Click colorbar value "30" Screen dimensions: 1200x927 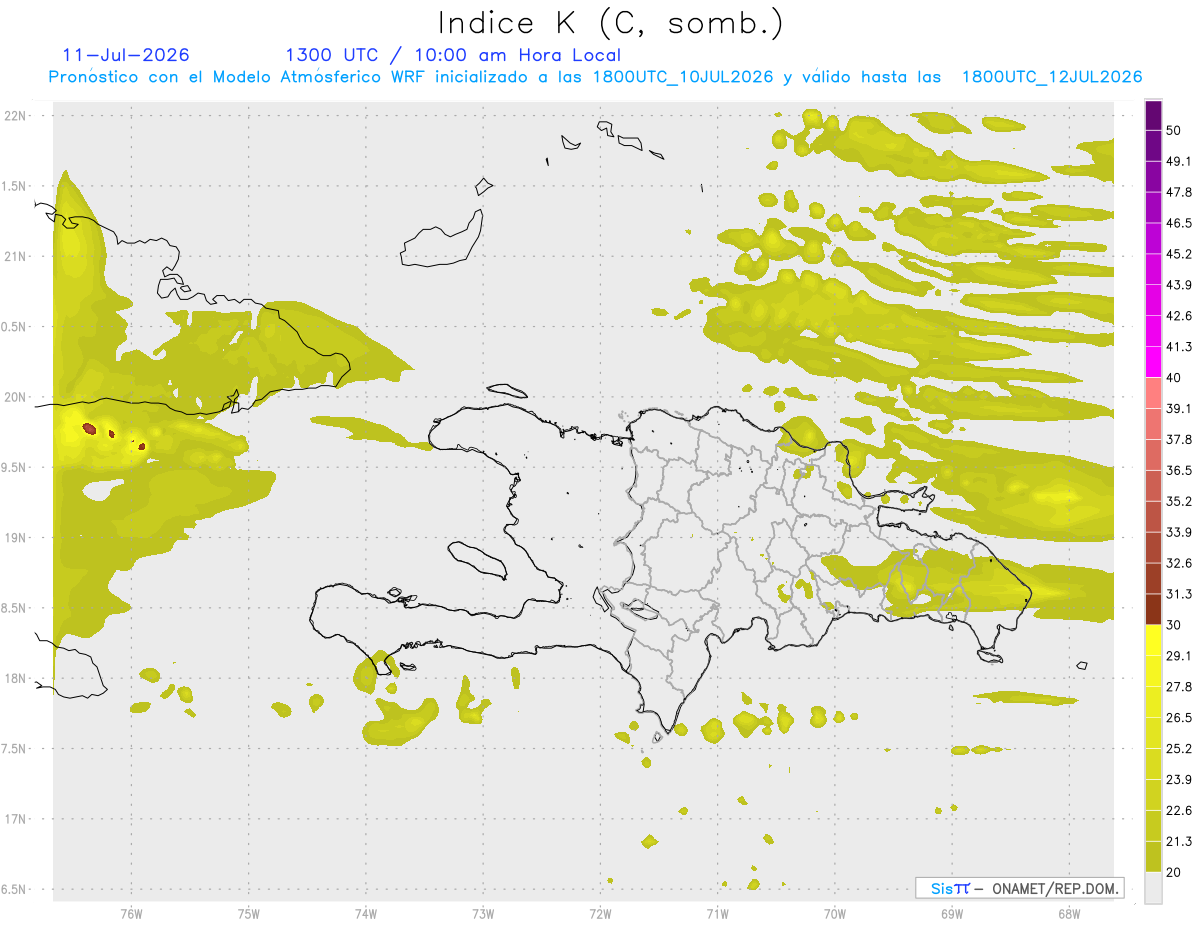point(1174,625)
